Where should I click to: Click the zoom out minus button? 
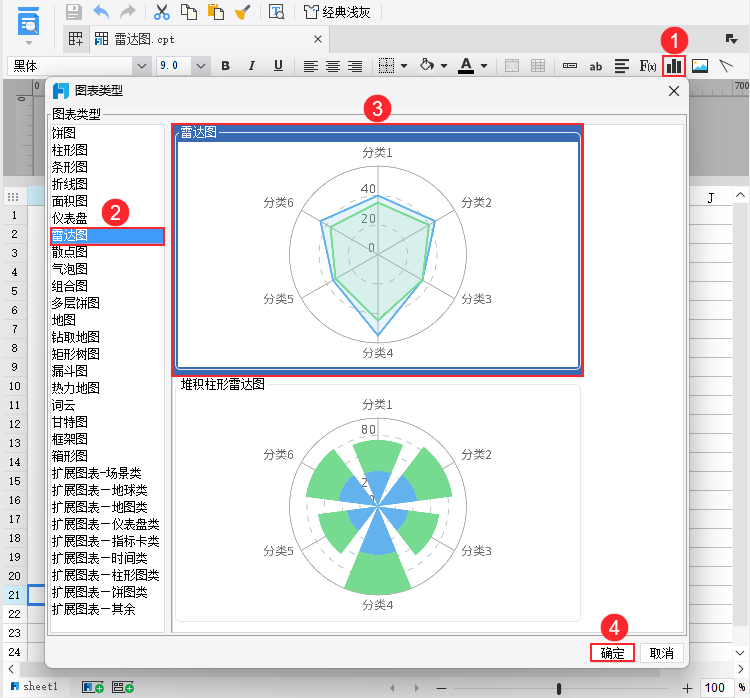pos(441,688)
